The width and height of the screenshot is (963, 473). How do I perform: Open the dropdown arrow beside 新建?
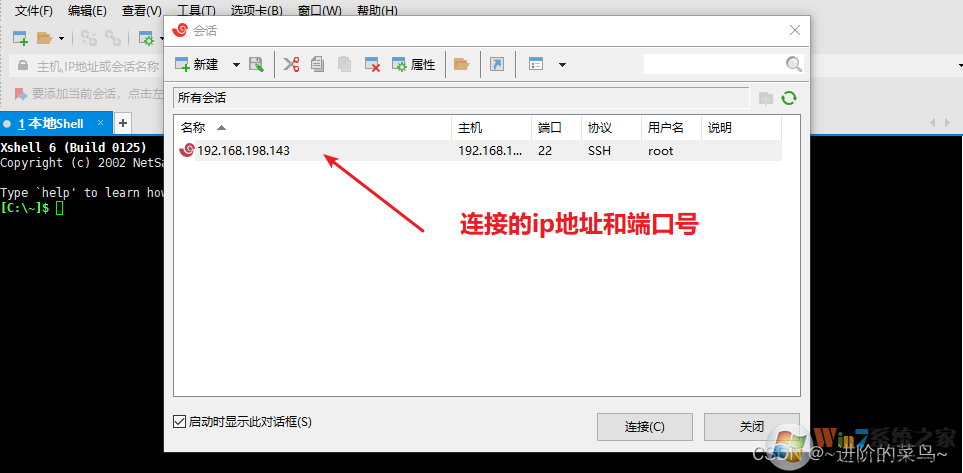[x=236, y=64]
